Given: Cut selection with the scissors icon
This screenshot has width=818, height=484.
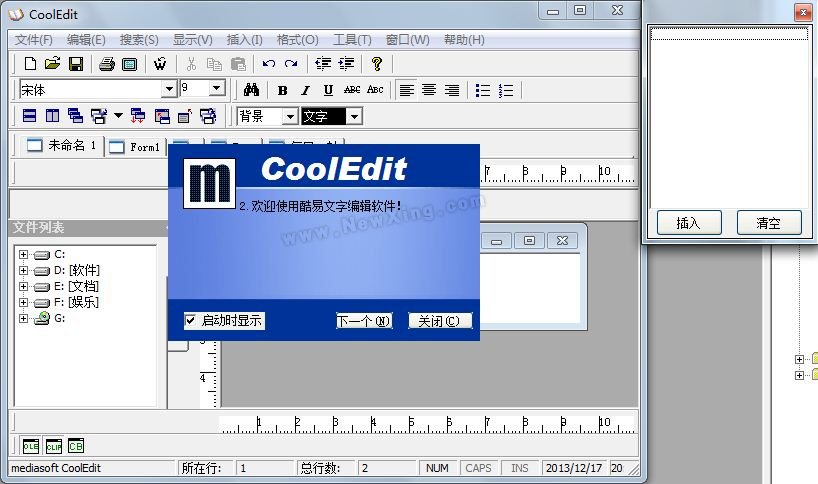Looking at the screenshot, I should (191, 64).
